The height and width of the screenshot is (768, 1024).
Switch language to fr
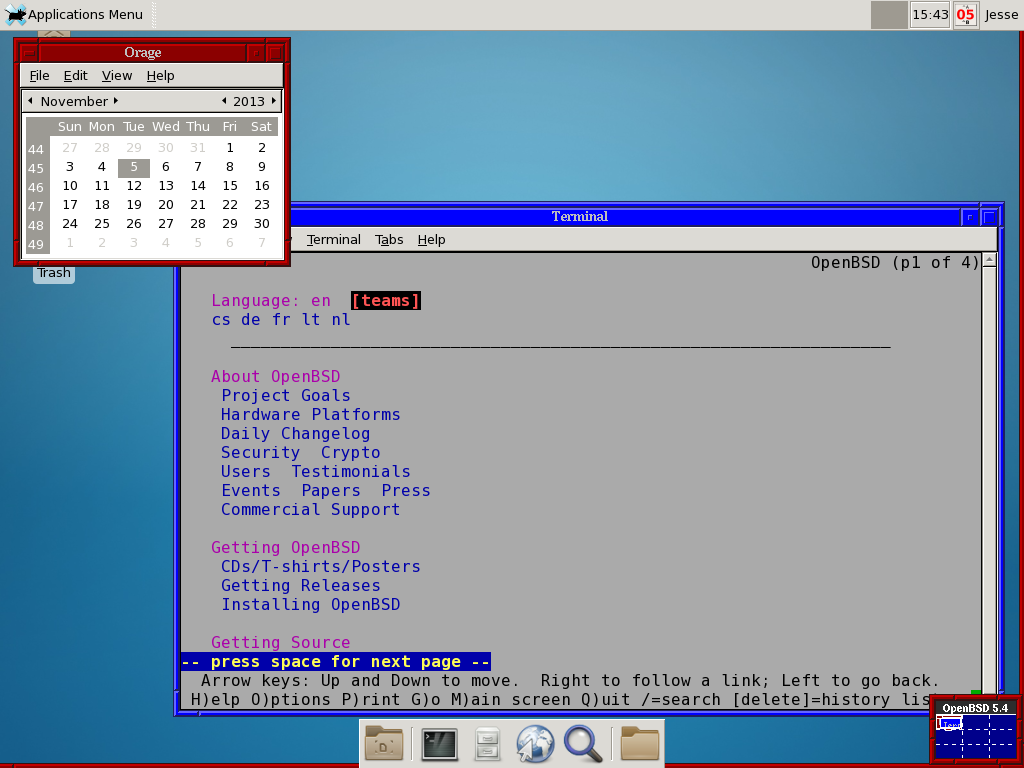281,319
